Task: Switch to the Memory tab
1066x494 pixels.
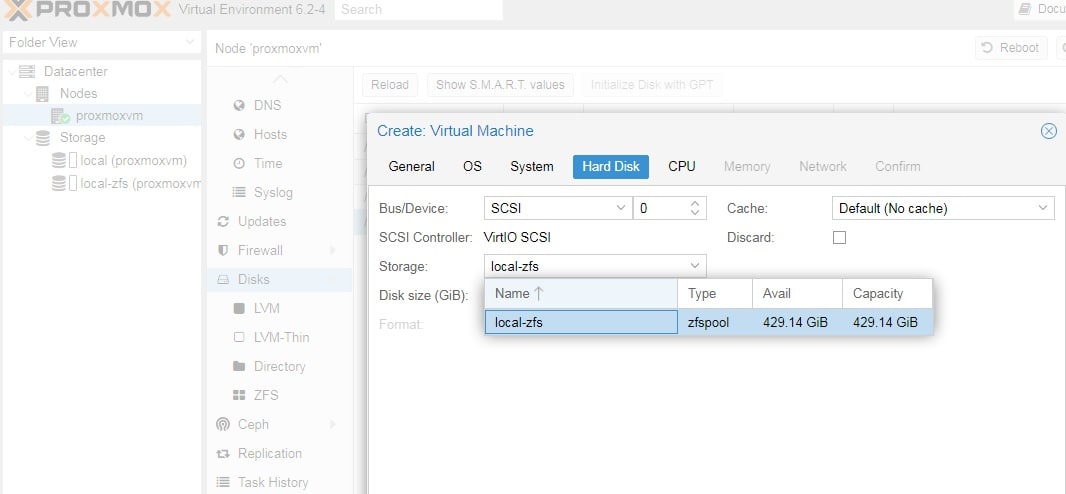Action: point(747,166)
